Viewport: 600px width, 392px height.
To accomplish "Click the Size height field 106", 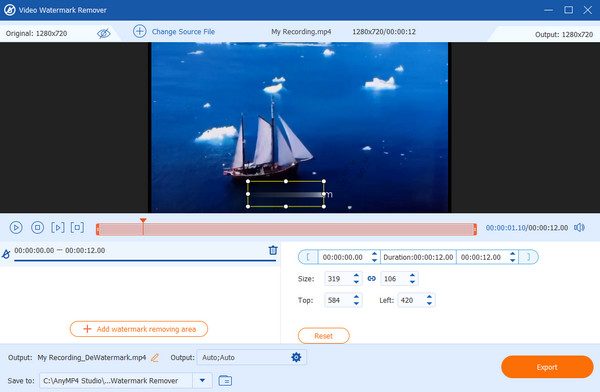I will click(394, 279).
